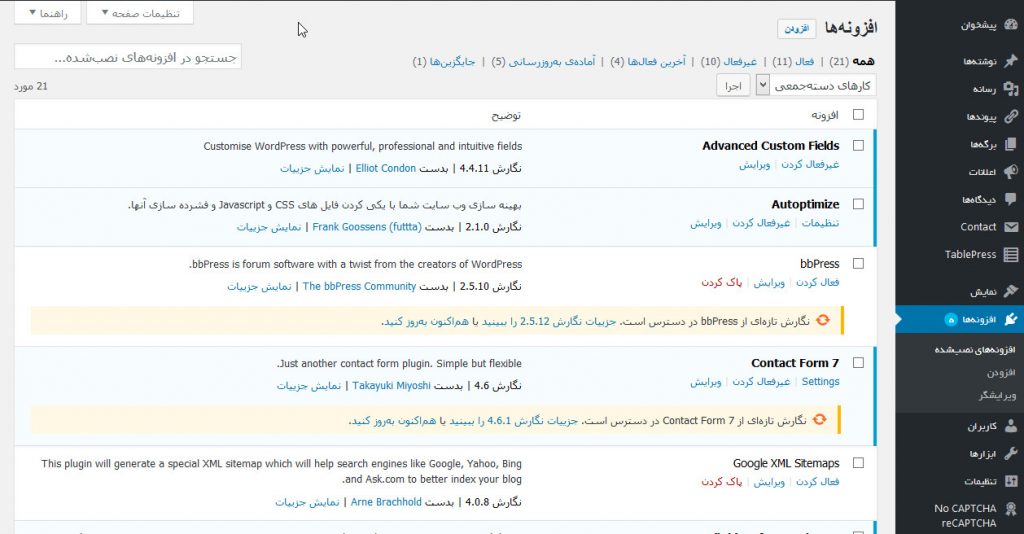Check the Autoptimize plugin checkbox
Image resolution: width=1024 pixels, height=534 pixels.
(858, 204)
